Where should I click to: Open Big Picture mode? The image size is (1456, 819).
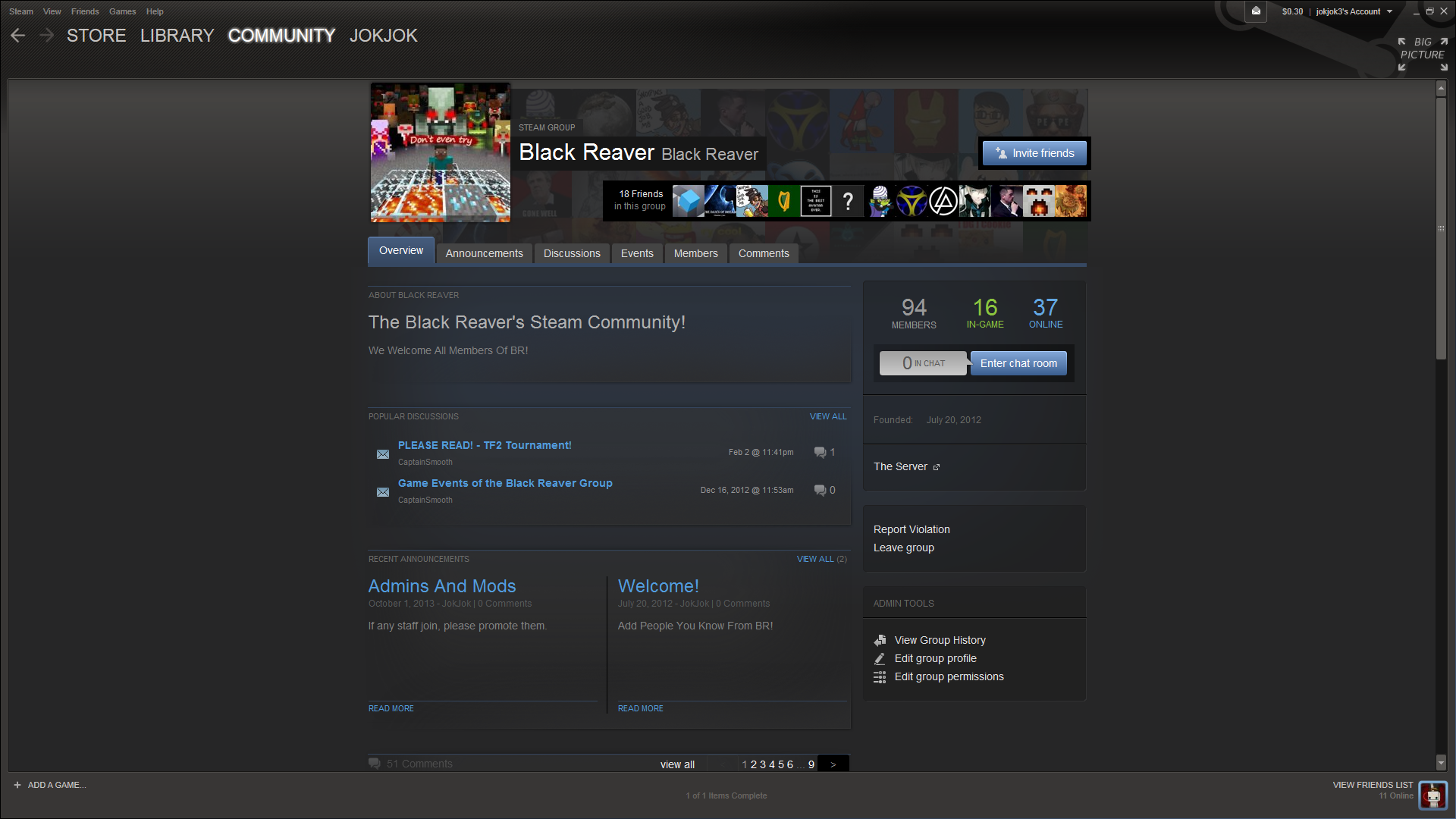click(1423, 54)
